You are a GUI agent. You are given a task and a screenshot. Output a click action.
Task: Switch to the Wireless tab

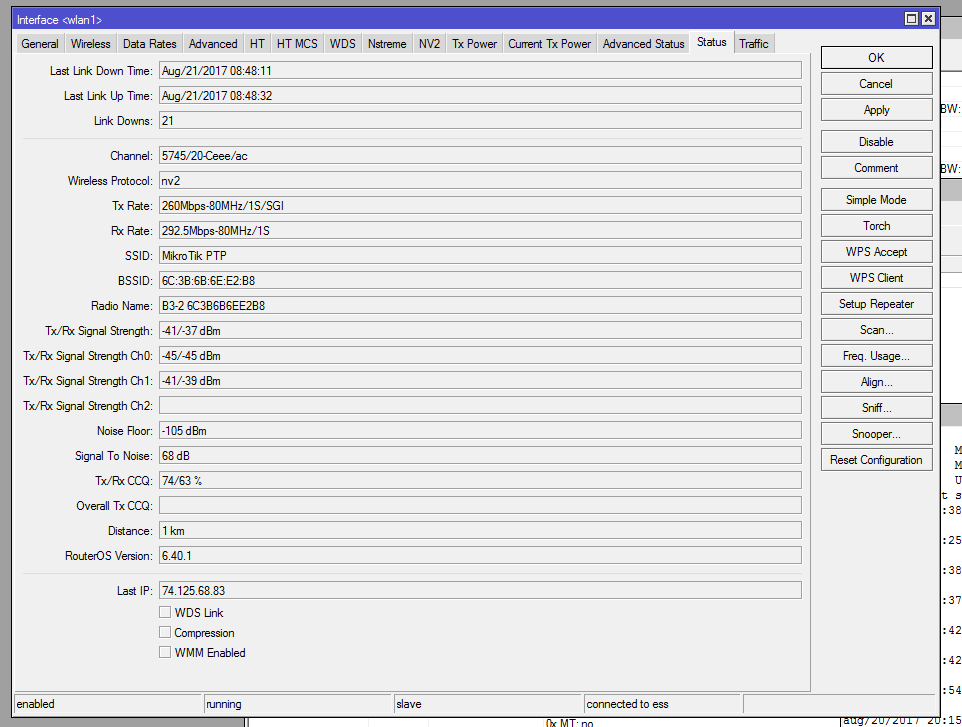[x=90, y=43]
